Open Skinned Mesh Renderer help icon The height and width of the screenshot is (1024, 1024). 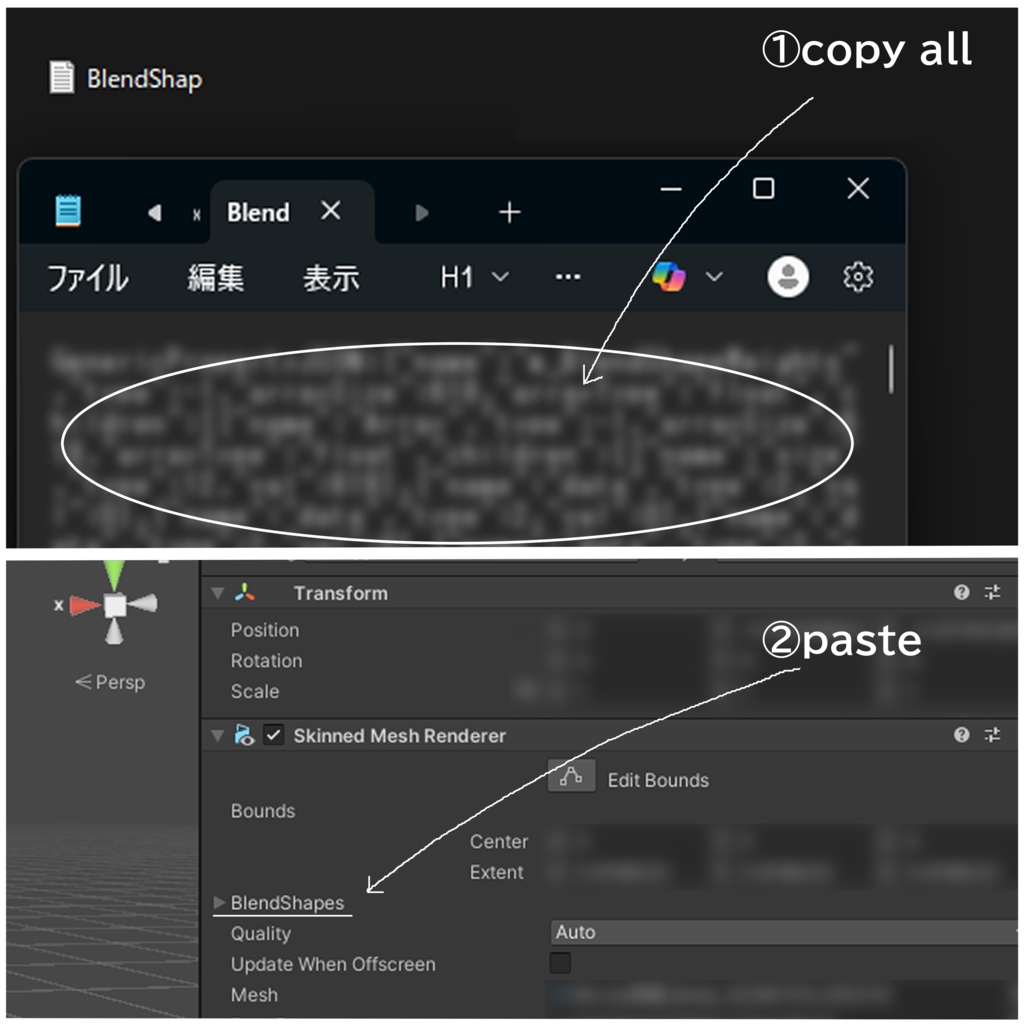[961, 735]
